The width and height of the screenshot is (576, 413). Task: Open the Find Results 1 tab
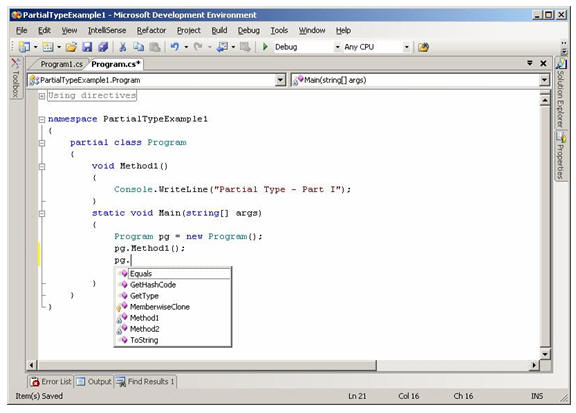coord(145,382)
